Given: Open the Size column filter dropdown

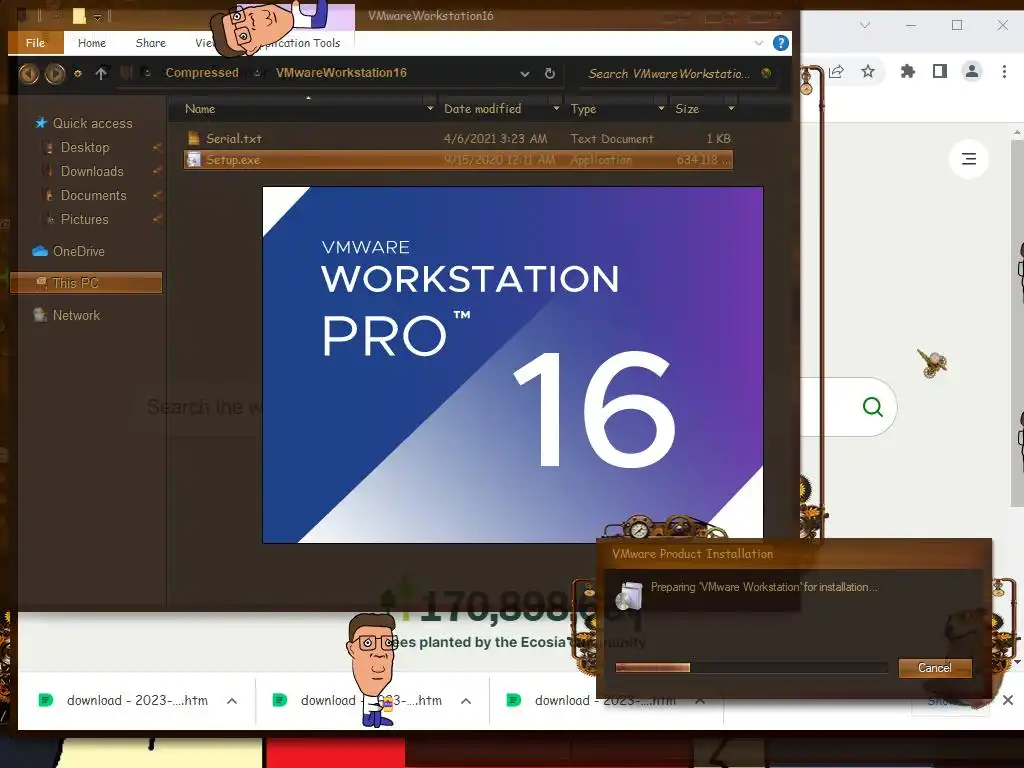Looking at the screenshot, I should point(731,108).
